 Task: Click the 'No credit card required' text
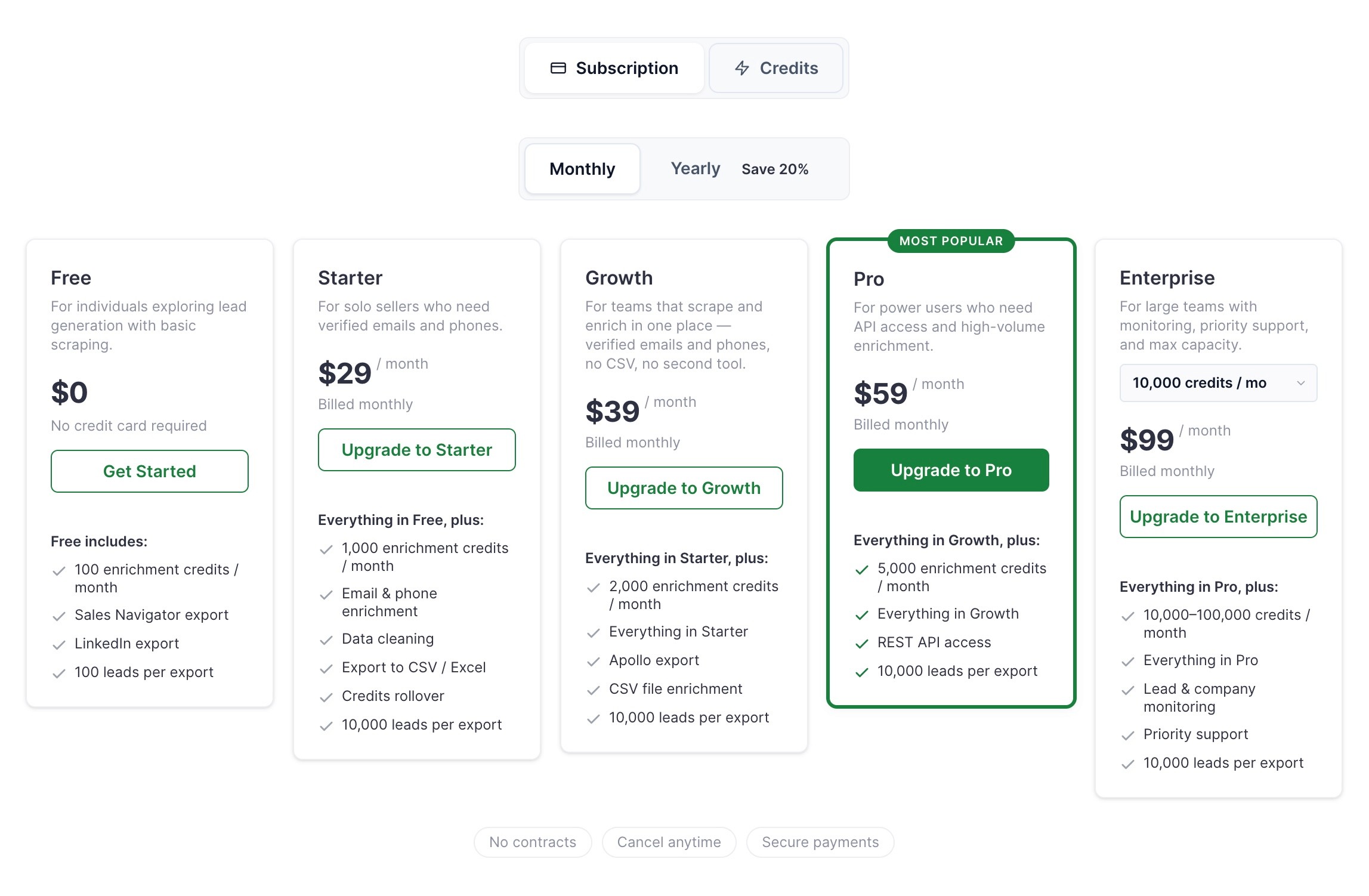129,426
